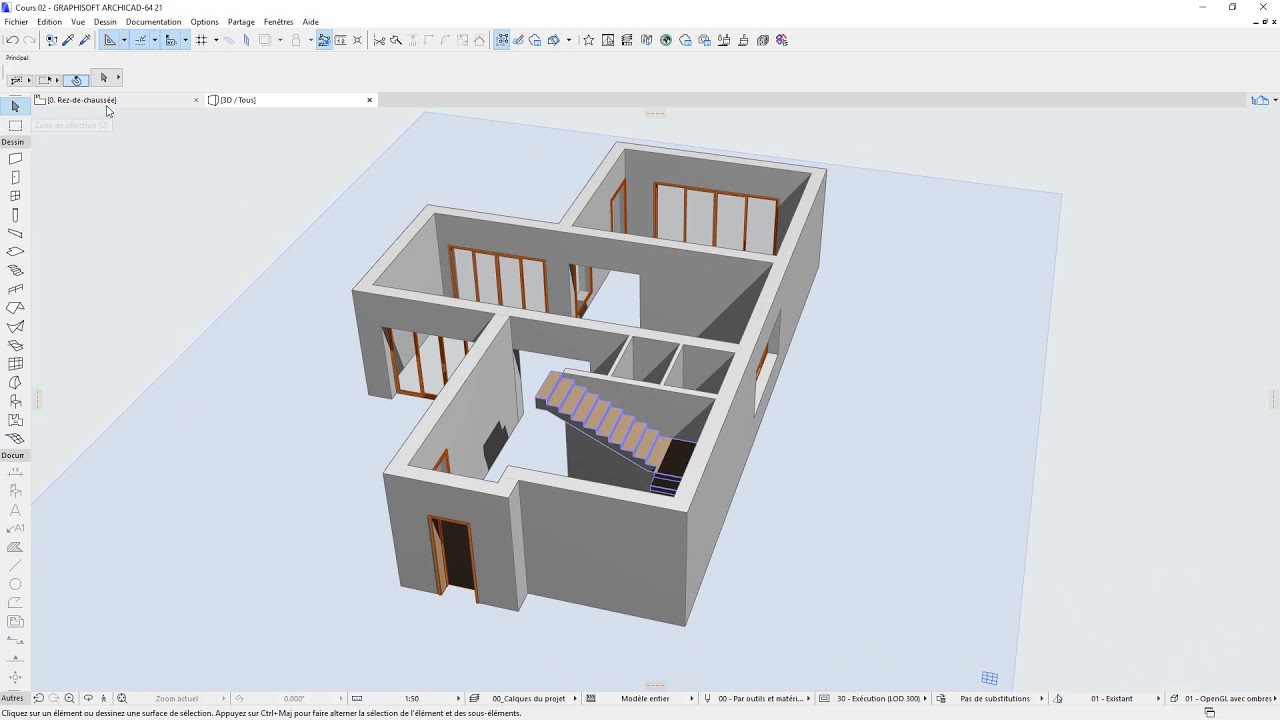The image size is (1280, 720).
Task: Open the Aide menu
Action: pos(311,22)
